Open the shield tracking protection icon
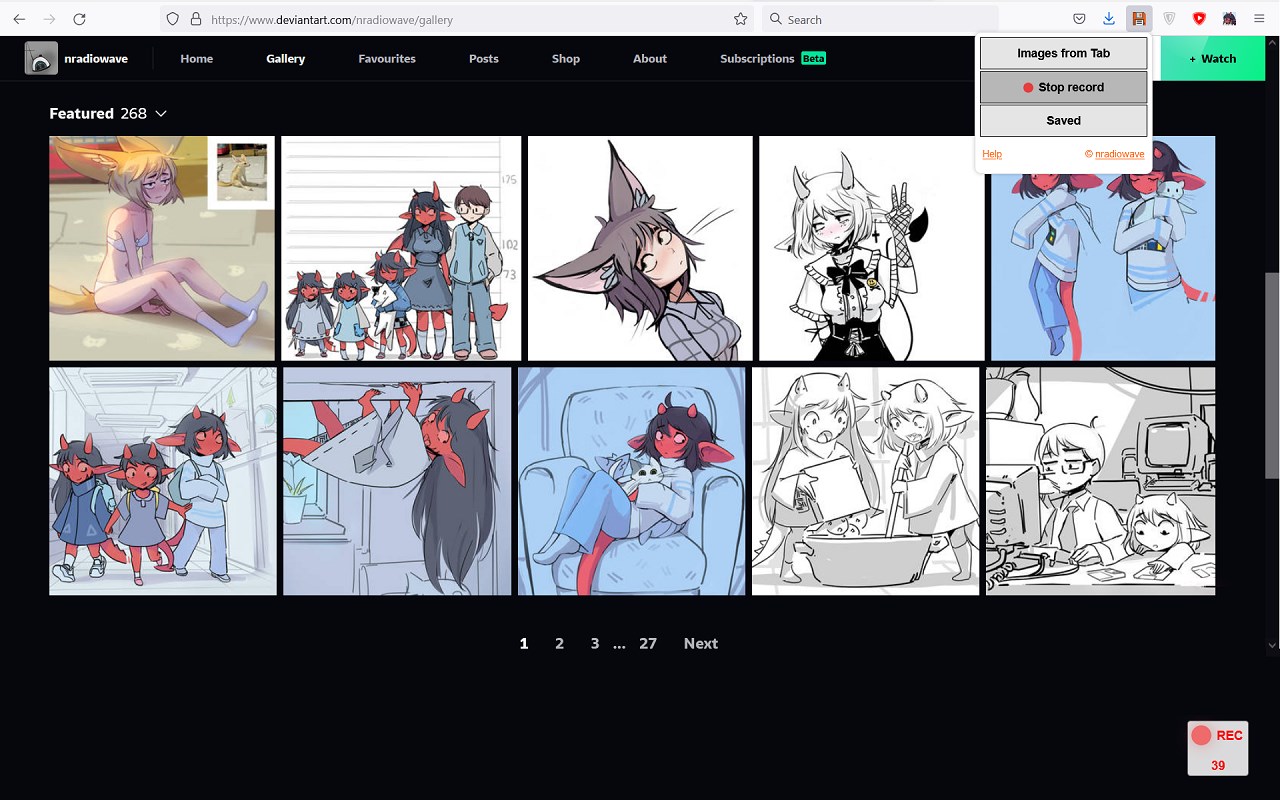1280x800 pixels. click(173, 19)
